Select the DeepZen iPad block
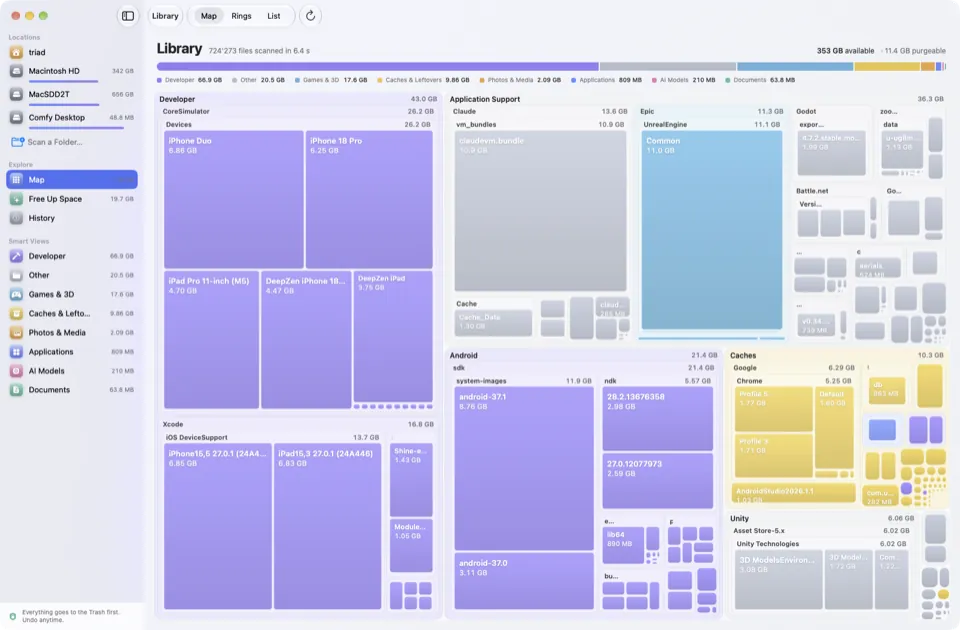 393,336
